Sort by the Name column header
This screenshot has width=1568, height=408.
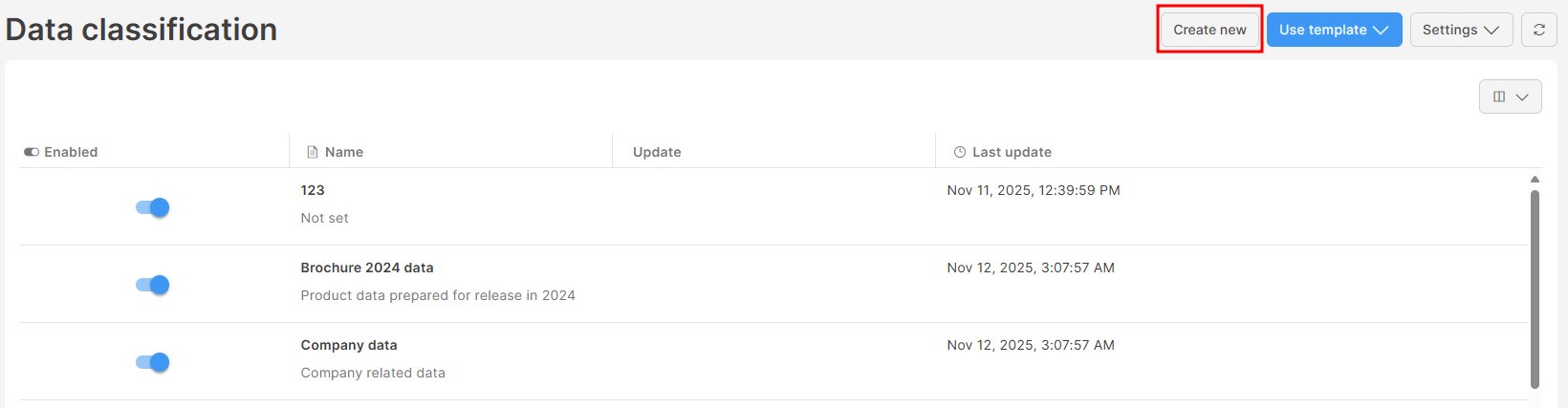(x=344, y=152)
